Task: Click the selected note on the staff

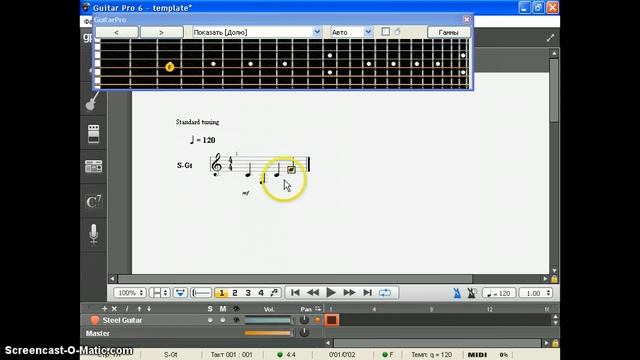Action: 291,169
